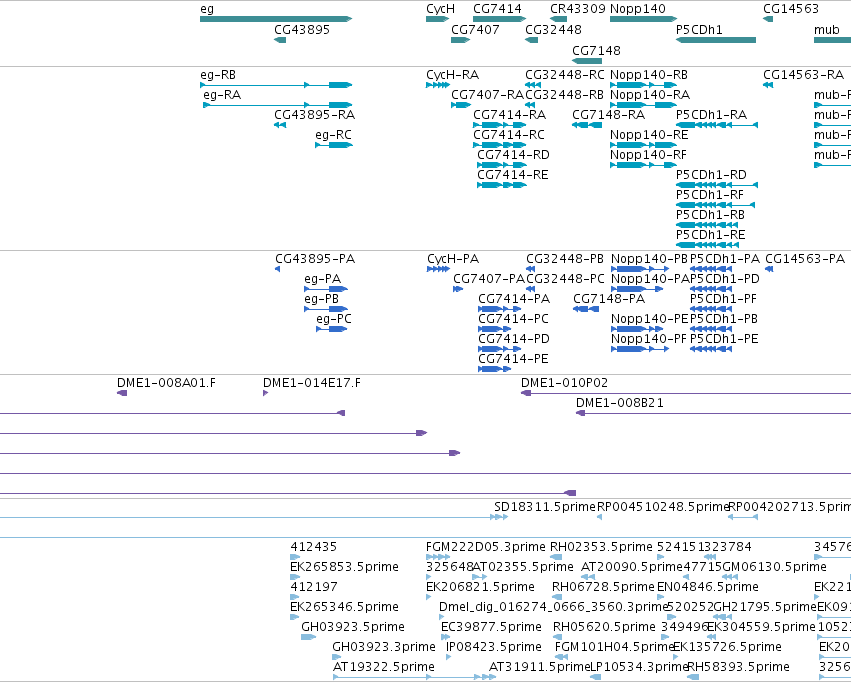Open the P5CDh1-RE transcript label
The height and width of the screenshot is (682, 851).
click(x=710, y=235)
